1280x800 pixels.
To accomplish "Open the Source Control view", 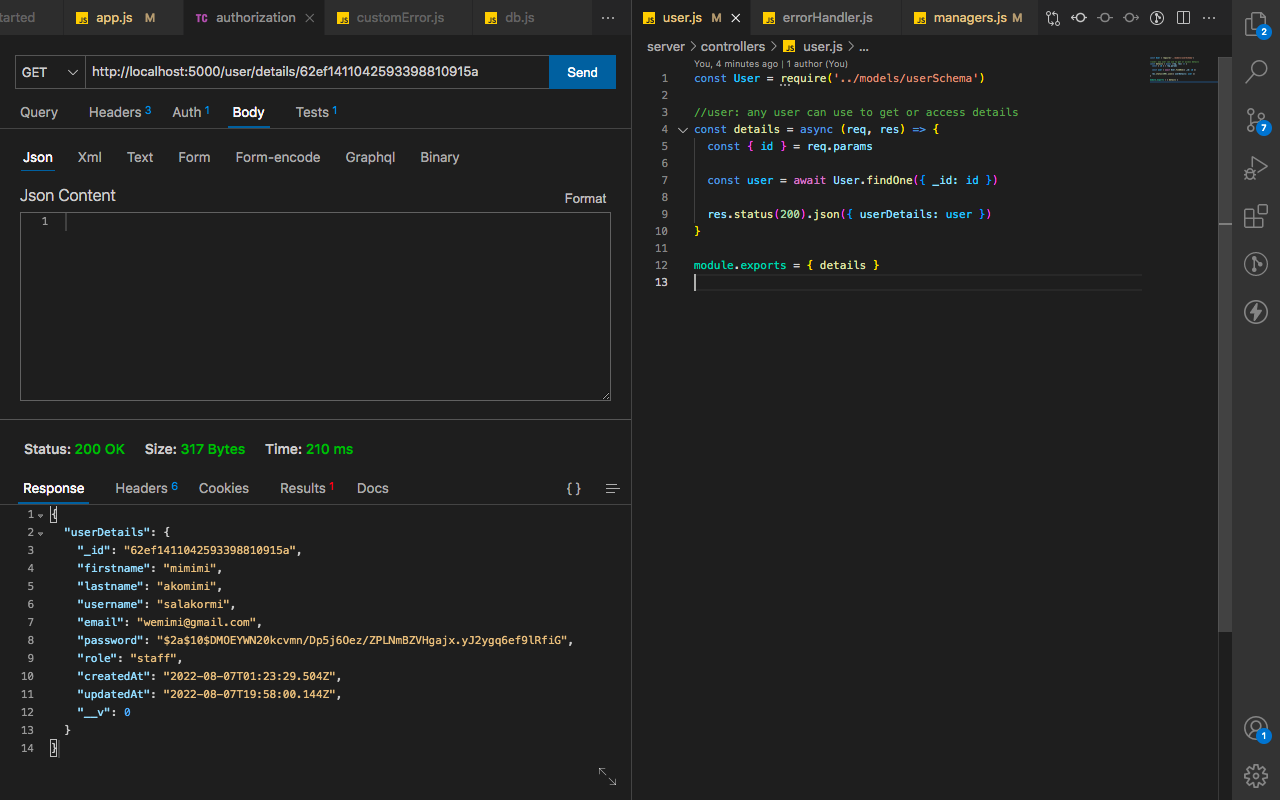I will 1256,120.
